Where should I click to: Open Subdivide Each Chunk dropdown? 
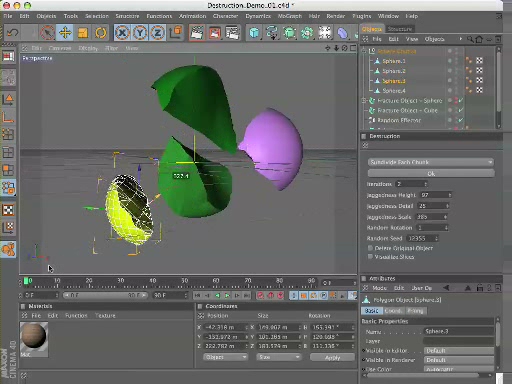431,162
